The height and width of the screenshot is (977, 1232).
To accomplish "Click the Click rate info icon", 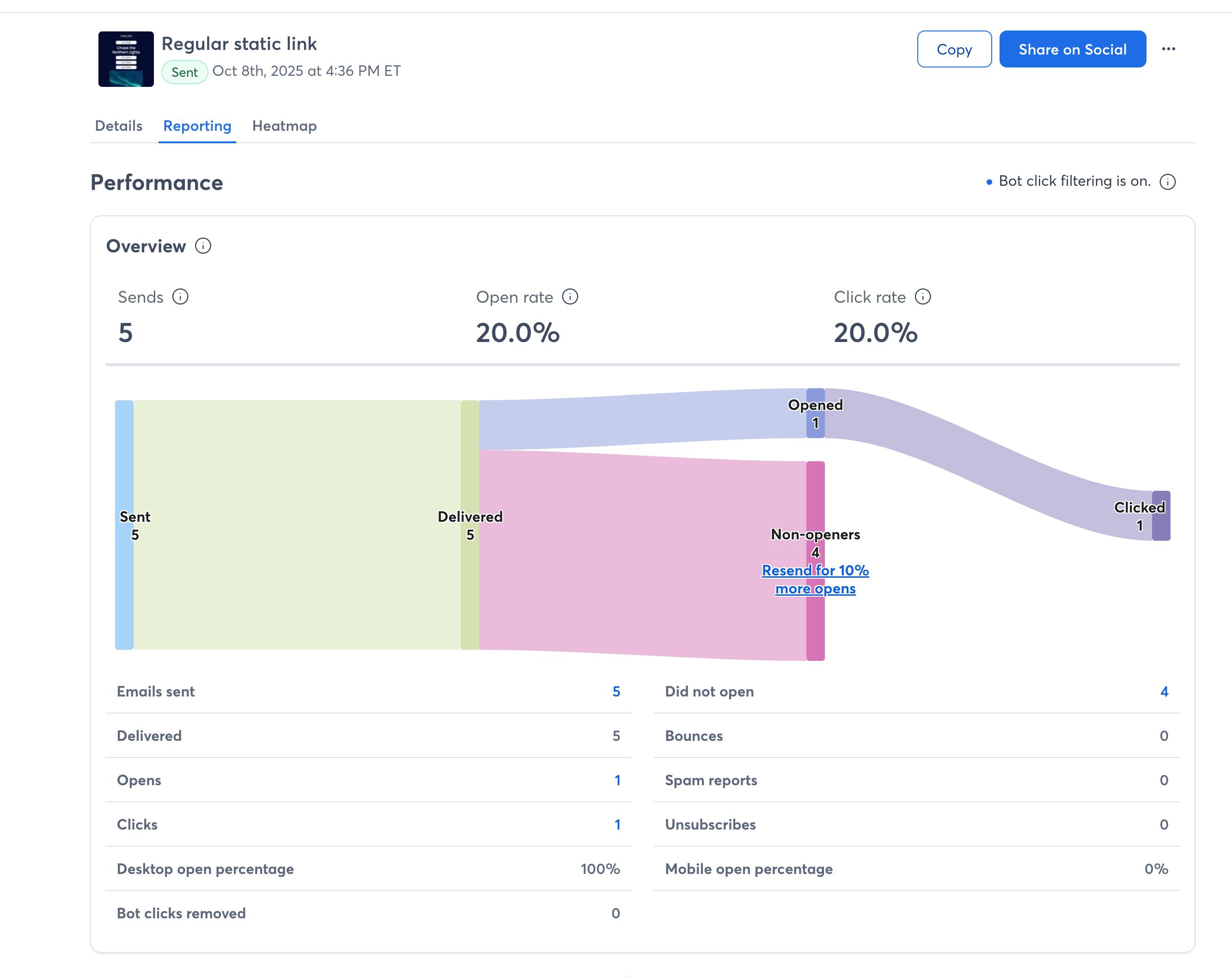I will pyautogui.click(x=922, y=297).
